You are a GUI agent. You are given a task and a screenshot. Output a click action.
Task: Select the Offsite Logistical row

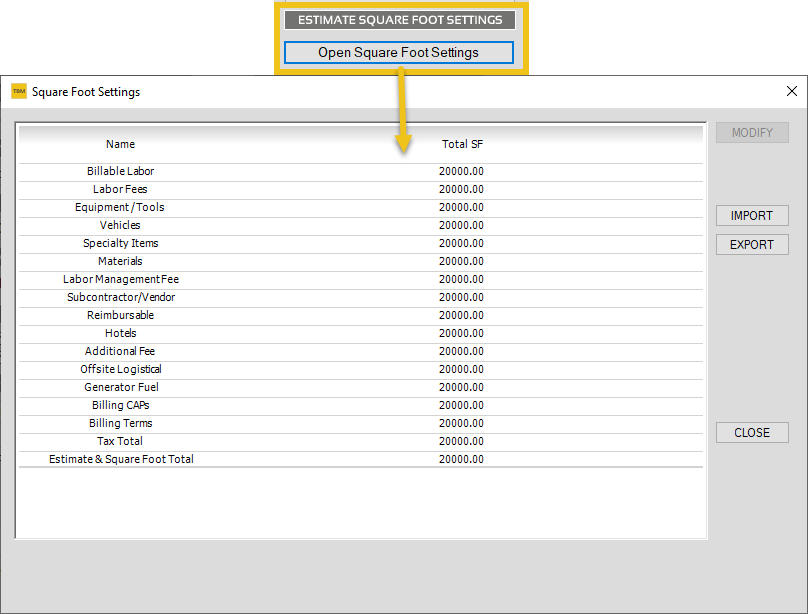tap(361, 370)
